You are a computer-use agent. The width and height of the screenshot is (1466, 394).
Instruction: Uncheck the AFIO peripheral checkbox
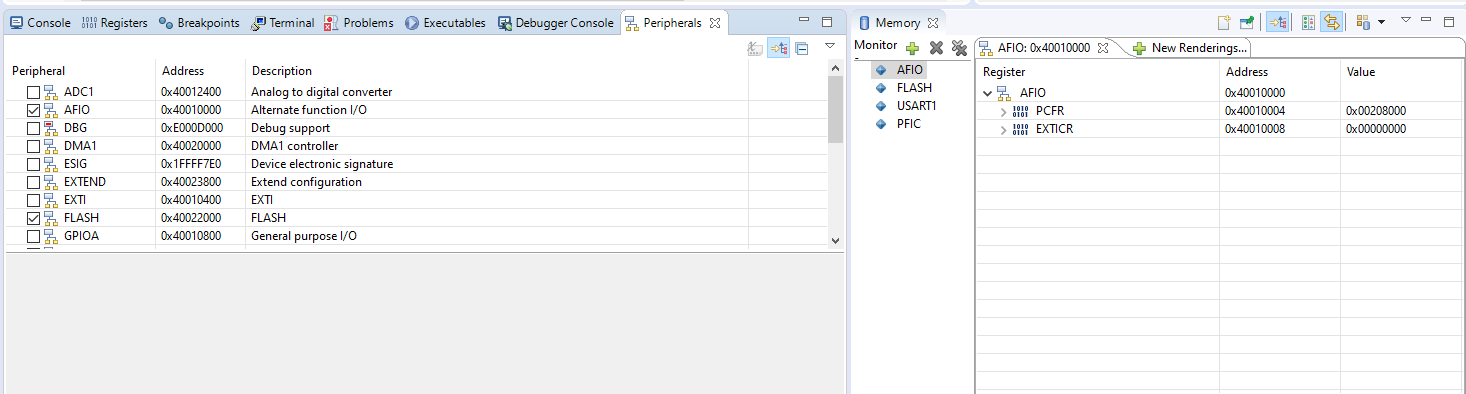[34, 110]
